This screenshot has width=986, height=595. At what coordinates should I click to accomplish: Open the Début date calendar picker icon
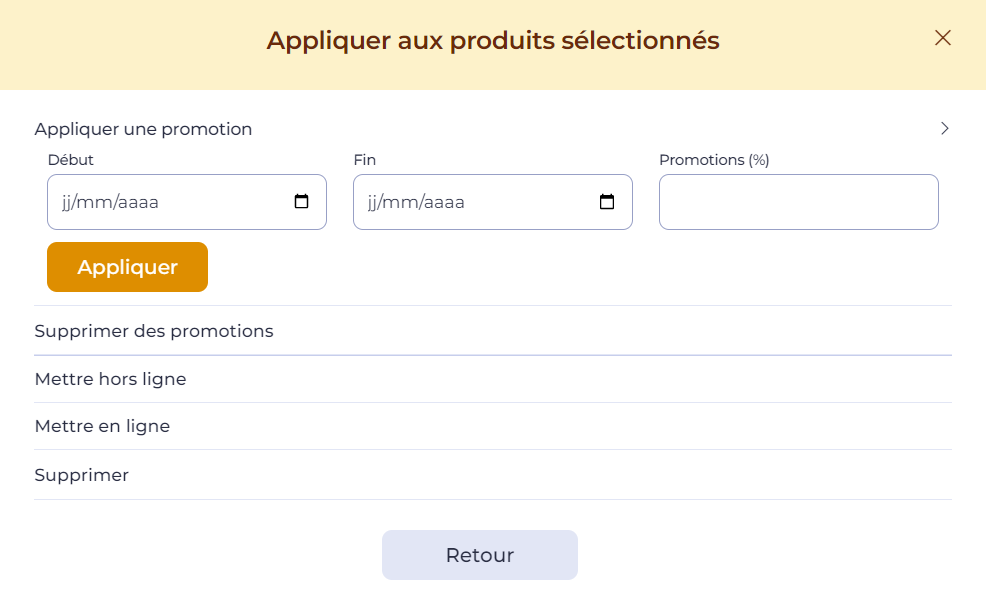point(301,201)
